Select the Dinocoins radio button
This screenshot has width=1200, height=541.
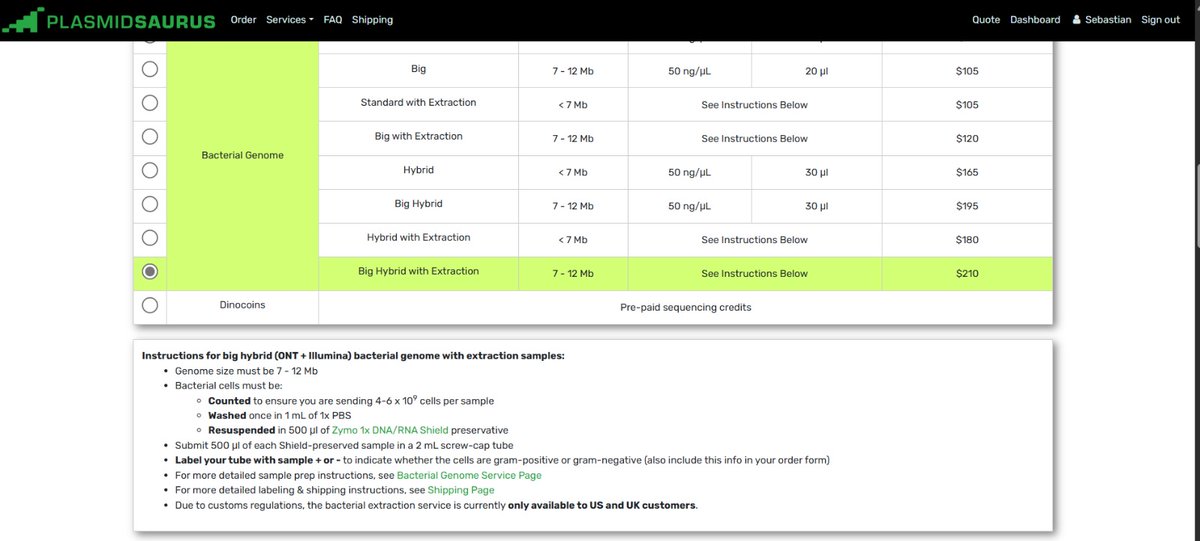[150, 306]
